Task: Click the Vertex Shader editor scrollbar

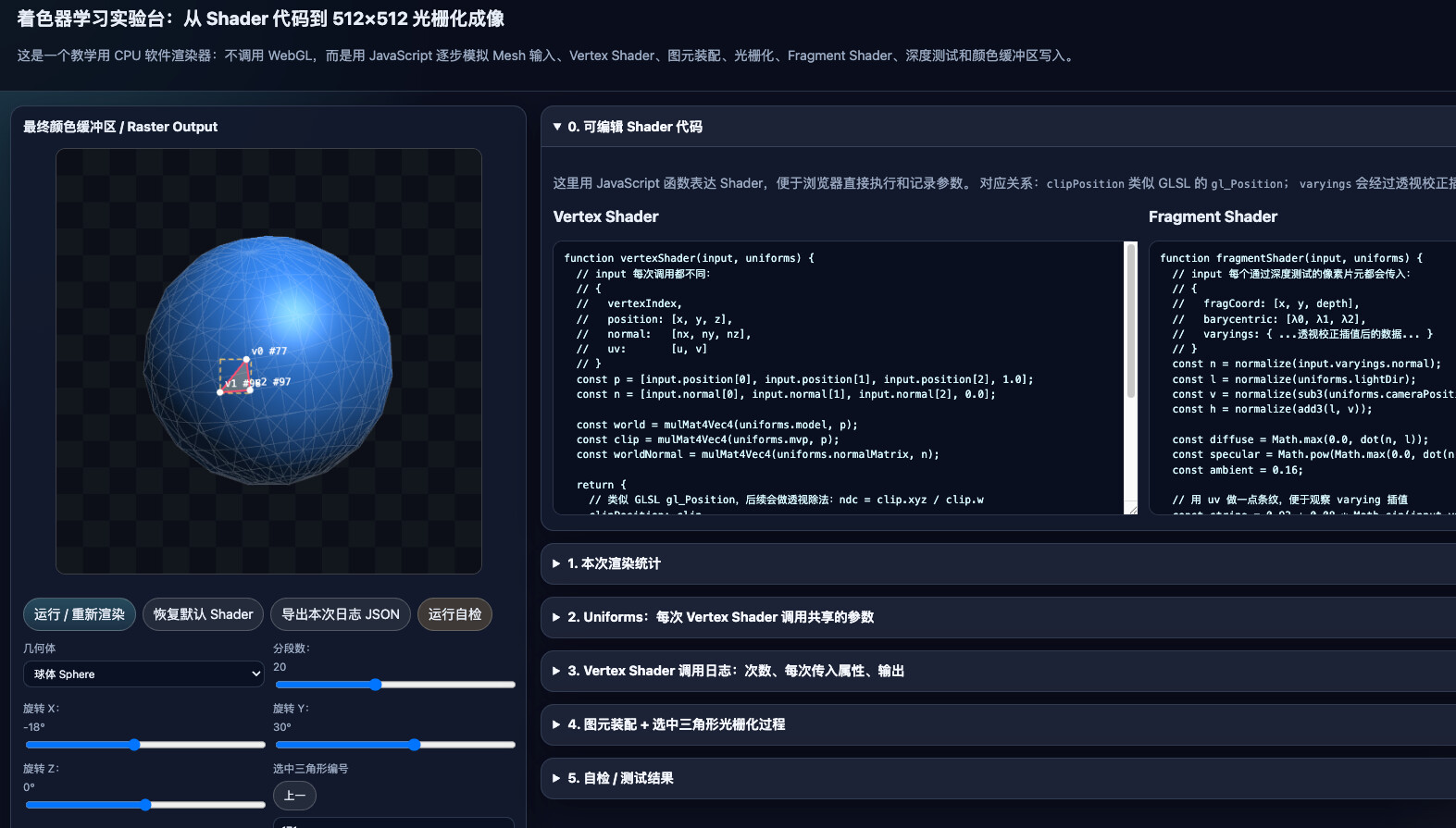Action: pos(1130,321)
